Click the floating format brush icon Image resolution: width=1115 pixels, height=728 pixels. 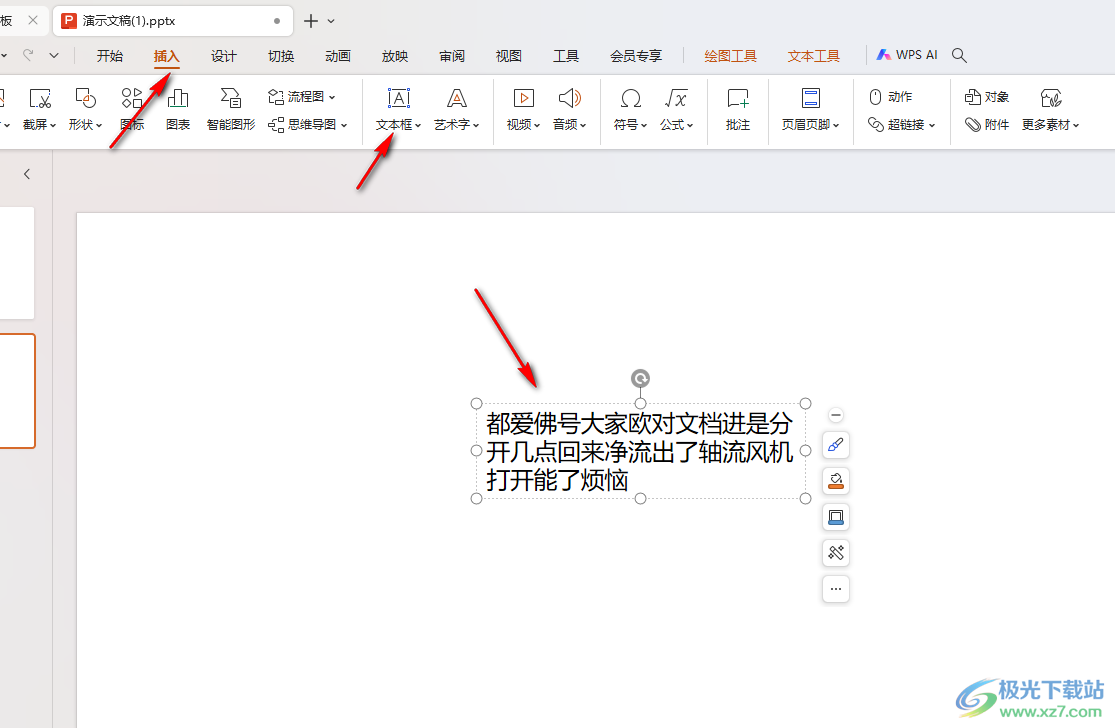tap(836, 446)
